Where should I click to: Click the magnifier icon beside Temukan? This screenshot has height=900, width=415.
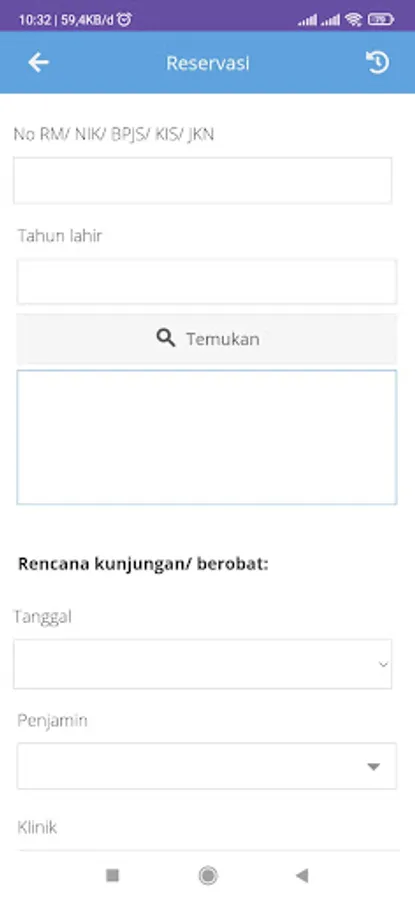[x=165, y=339]
